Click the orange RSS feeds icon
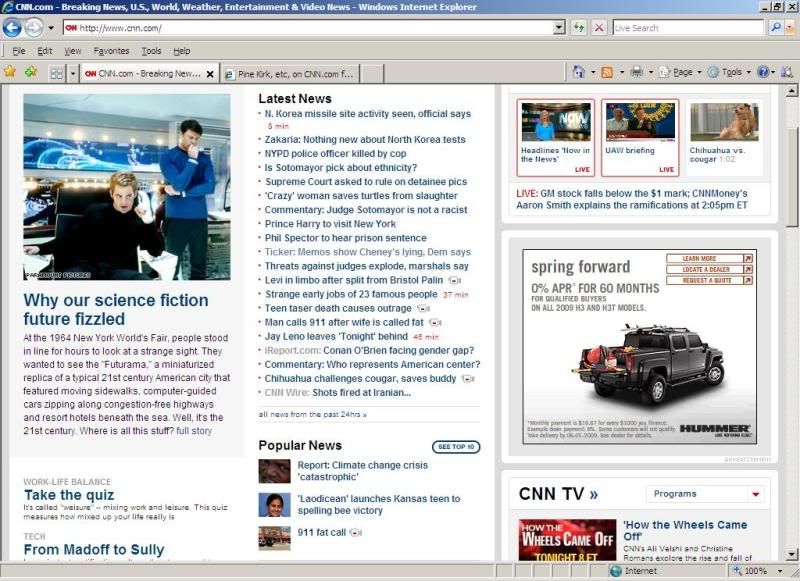Screen dimensions: 800x581 607,72
